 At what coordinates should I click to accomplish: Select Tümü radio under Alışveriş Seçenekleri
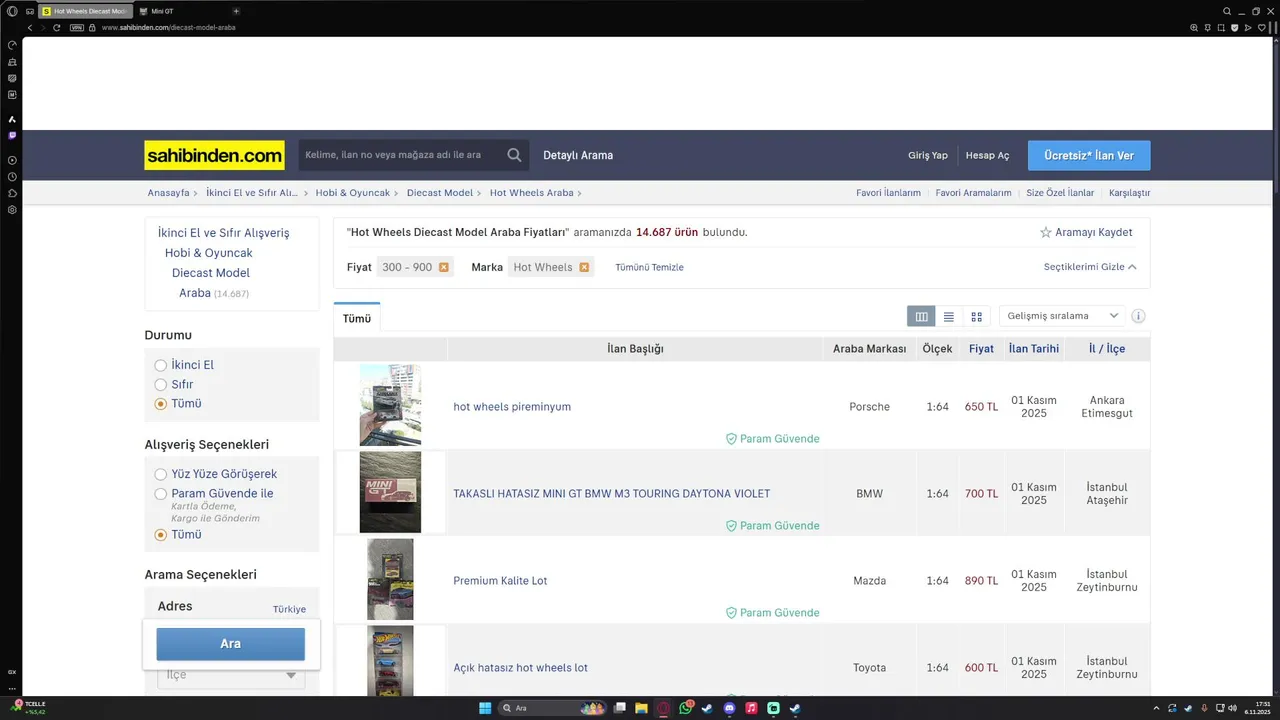pyautogui.click(x=160, y=535)
